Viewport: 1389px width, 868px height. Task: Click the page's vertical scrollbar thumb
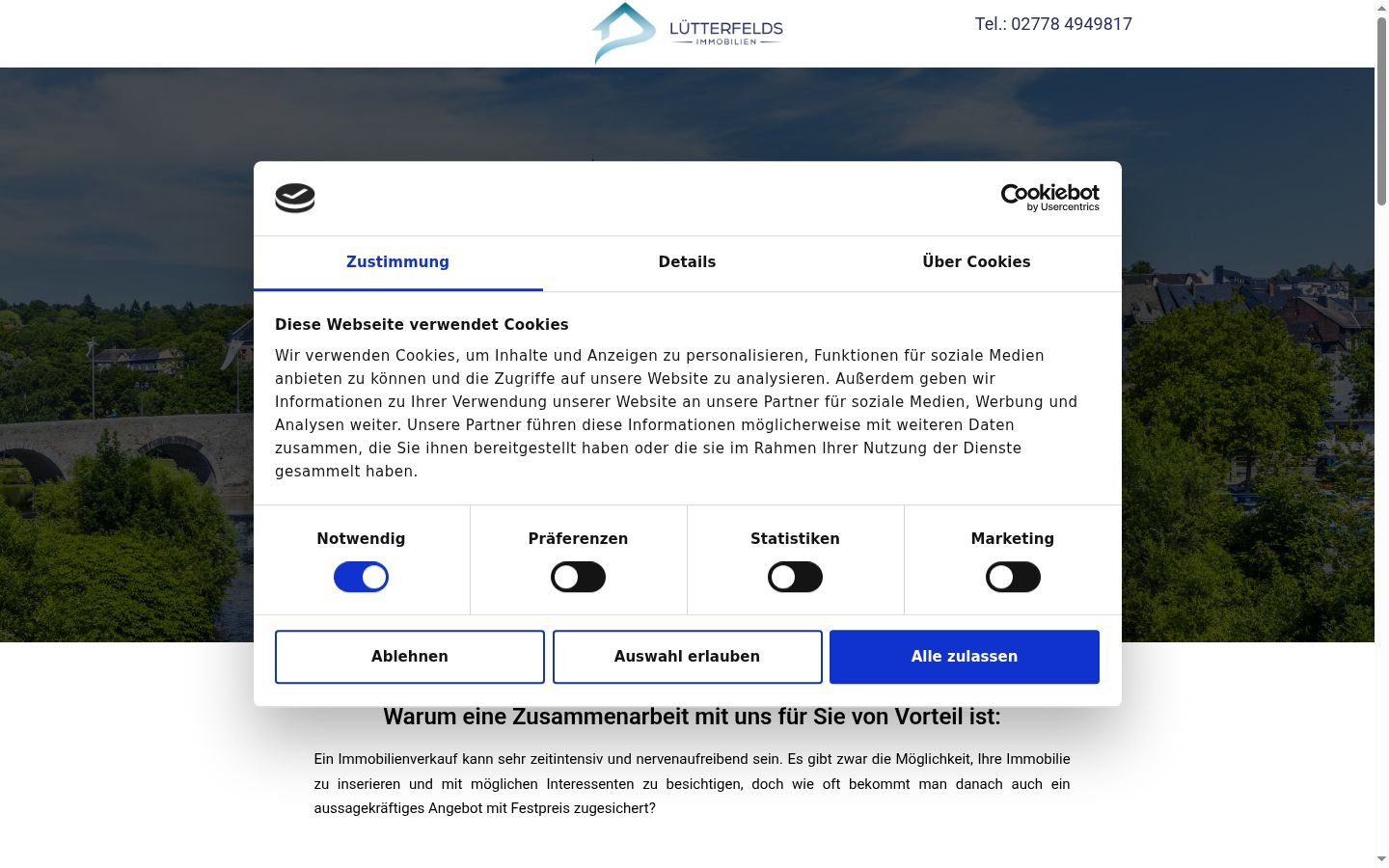[x=1381, y=111]
